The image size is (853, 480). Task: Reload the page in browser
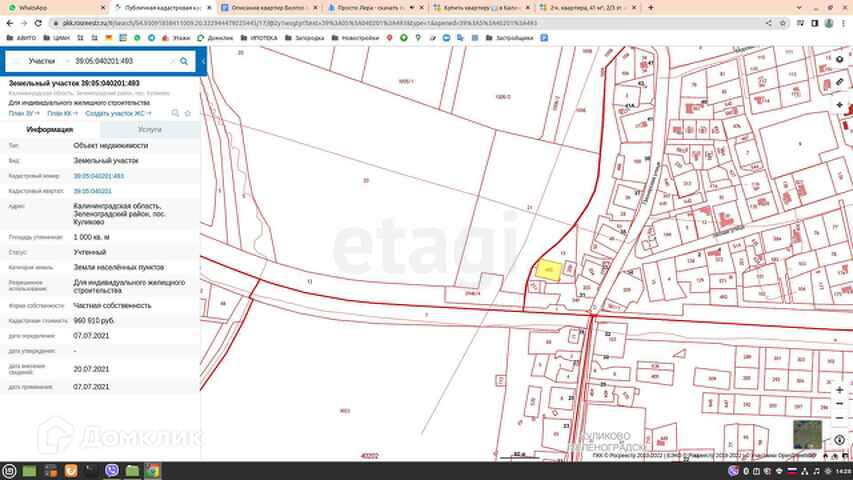(x=39, y=21)
